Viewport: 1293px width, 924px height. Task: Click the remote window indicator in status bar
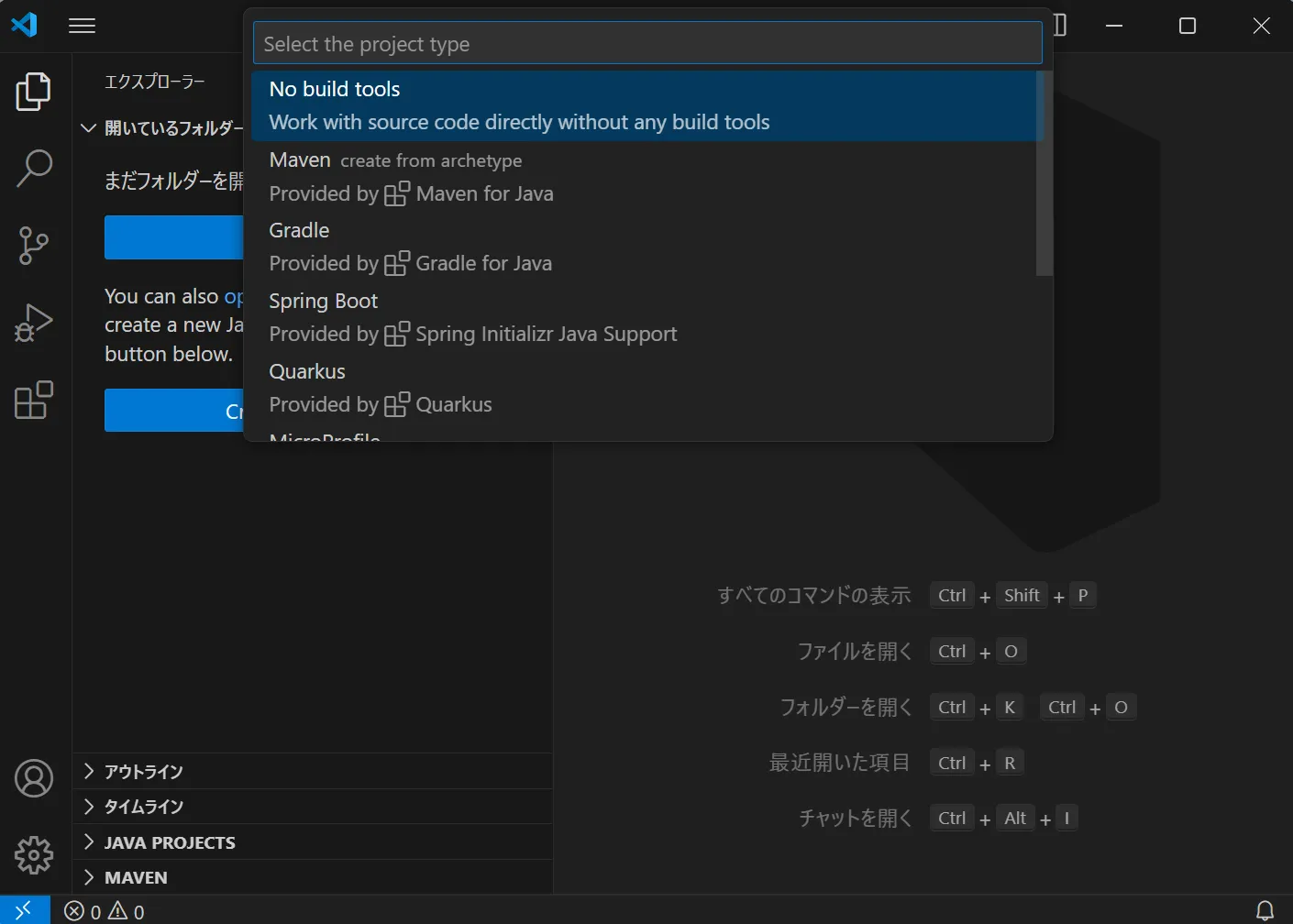click(x=24, y=910)
